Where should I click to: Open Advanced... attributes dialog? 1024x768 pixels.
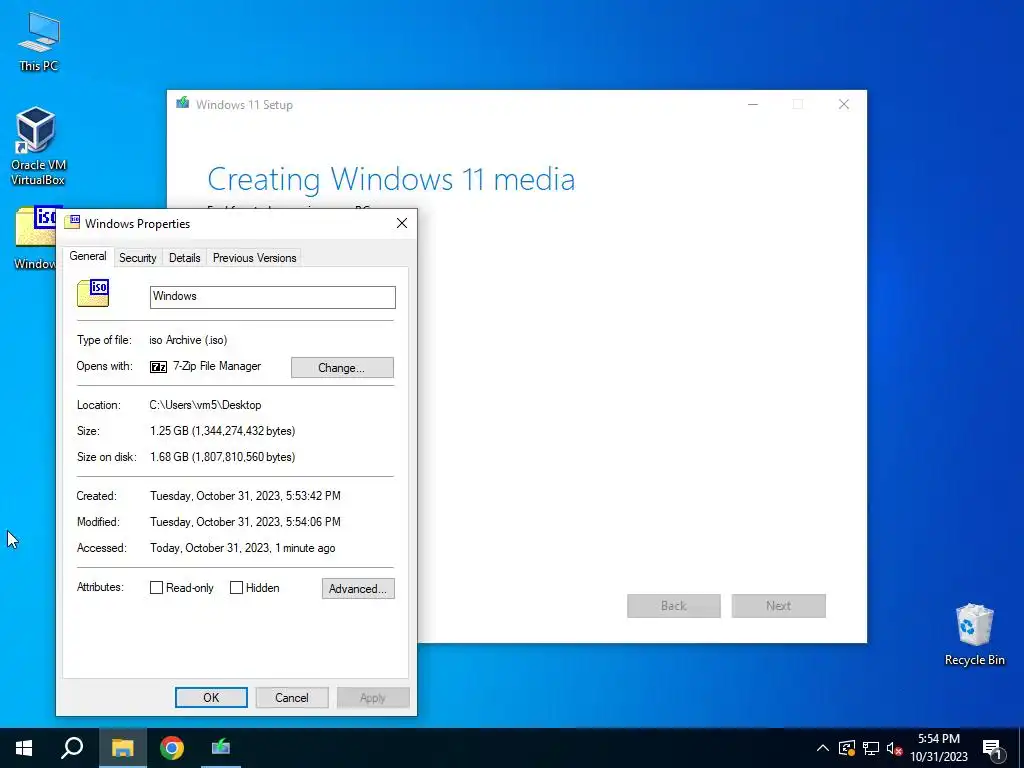click(358, 588)
